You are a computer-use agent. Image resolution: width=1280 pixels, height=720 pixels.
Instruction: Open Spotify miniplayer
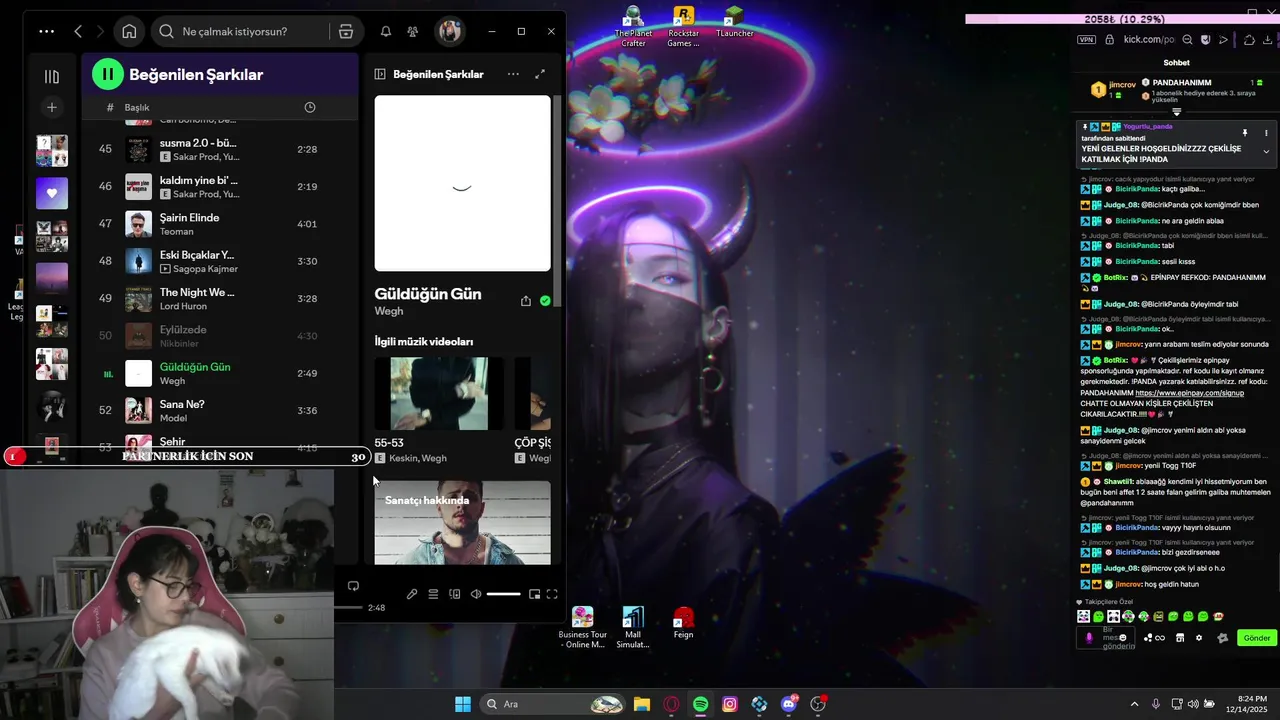[534, 594]
